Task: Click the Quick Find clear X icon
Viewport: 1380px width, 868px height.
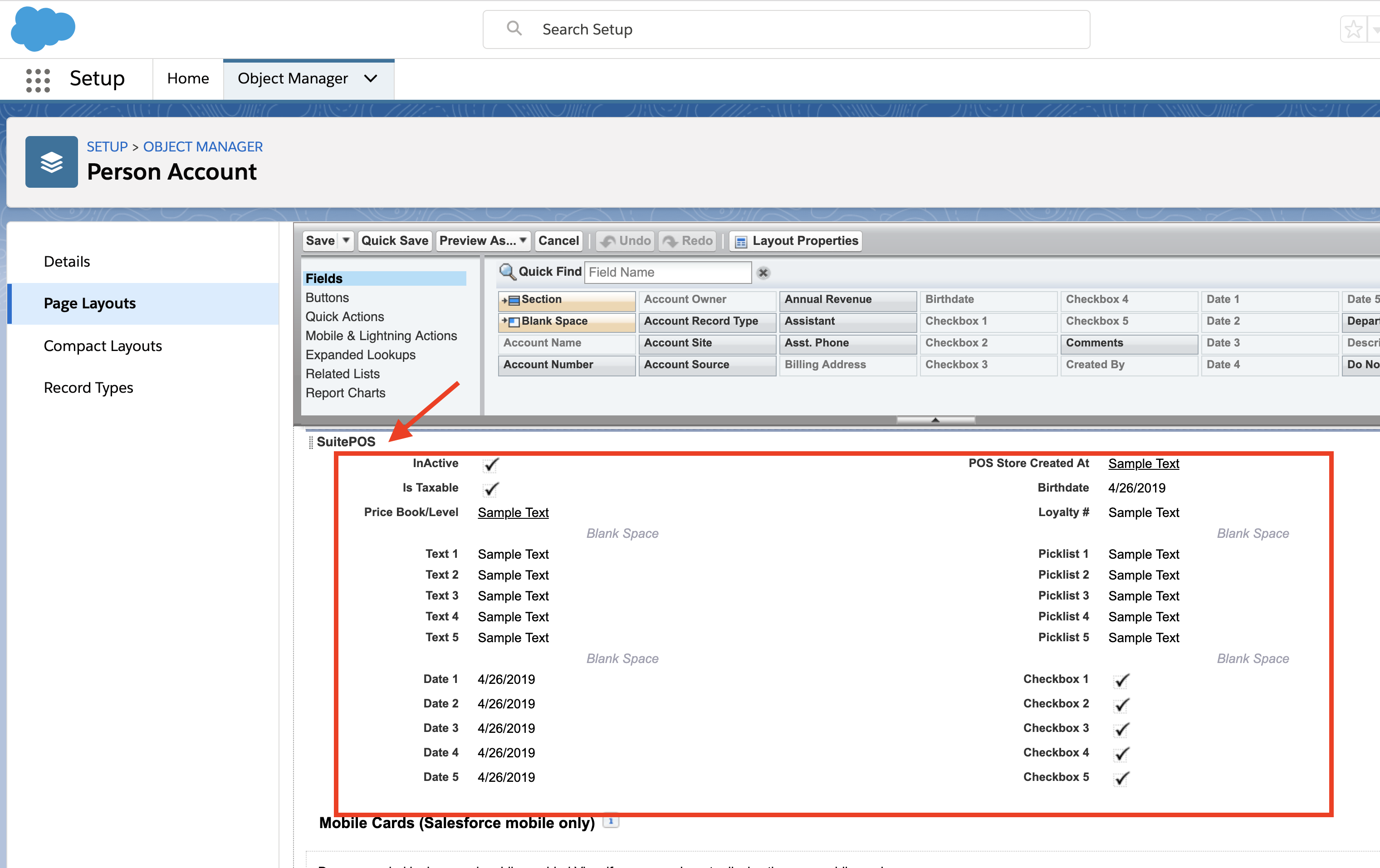Action: [763, 273]
